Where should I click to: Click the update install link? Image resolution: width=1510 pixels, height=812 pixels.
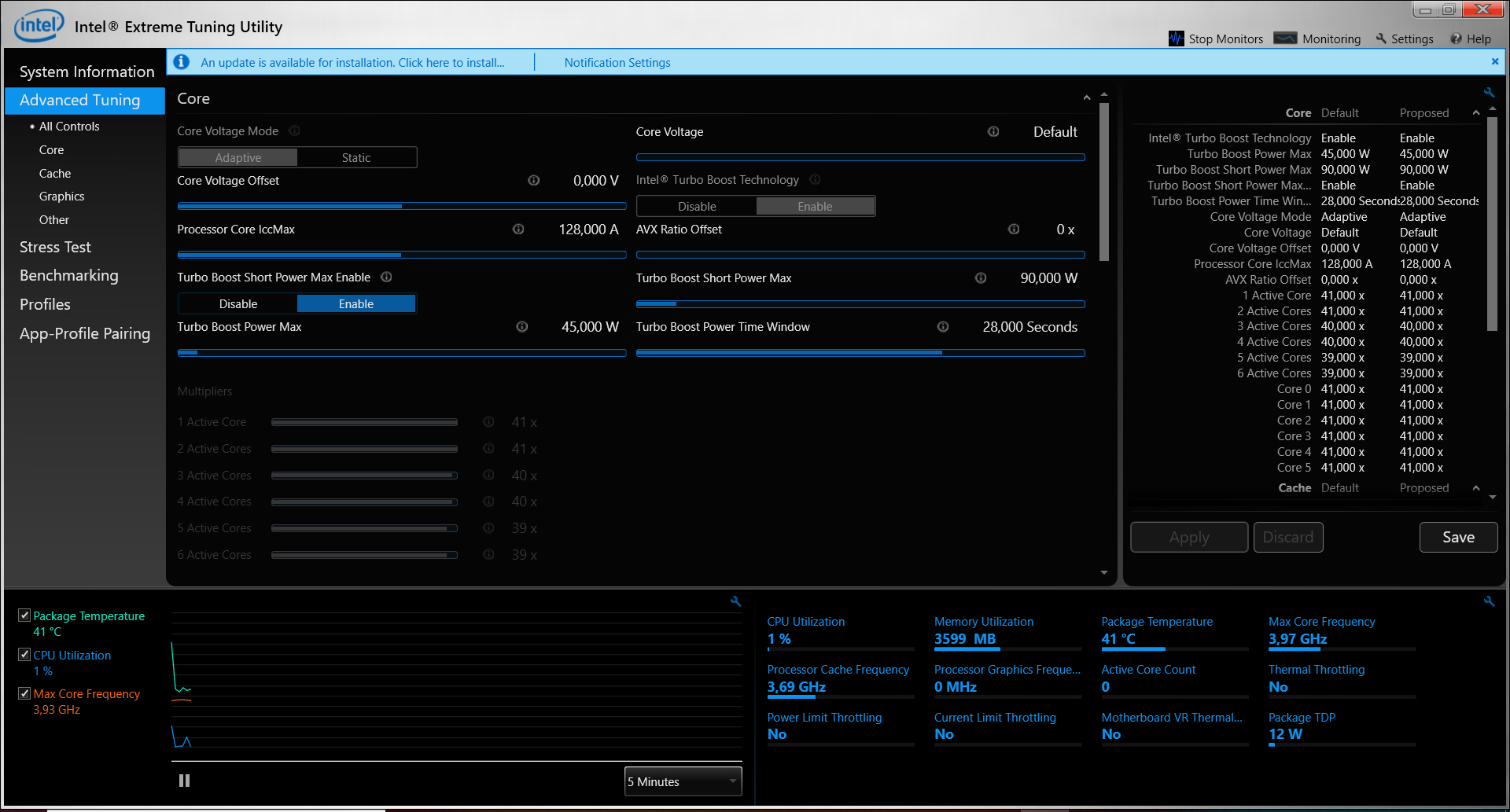[352, 62]
